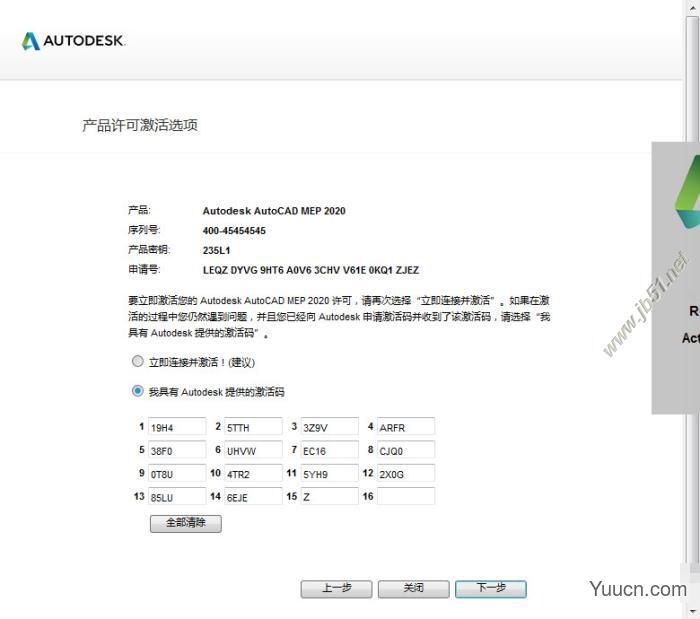Click the 下一步 next step button
Viewport: 700px width, 619px height.
tap(491, 589)
